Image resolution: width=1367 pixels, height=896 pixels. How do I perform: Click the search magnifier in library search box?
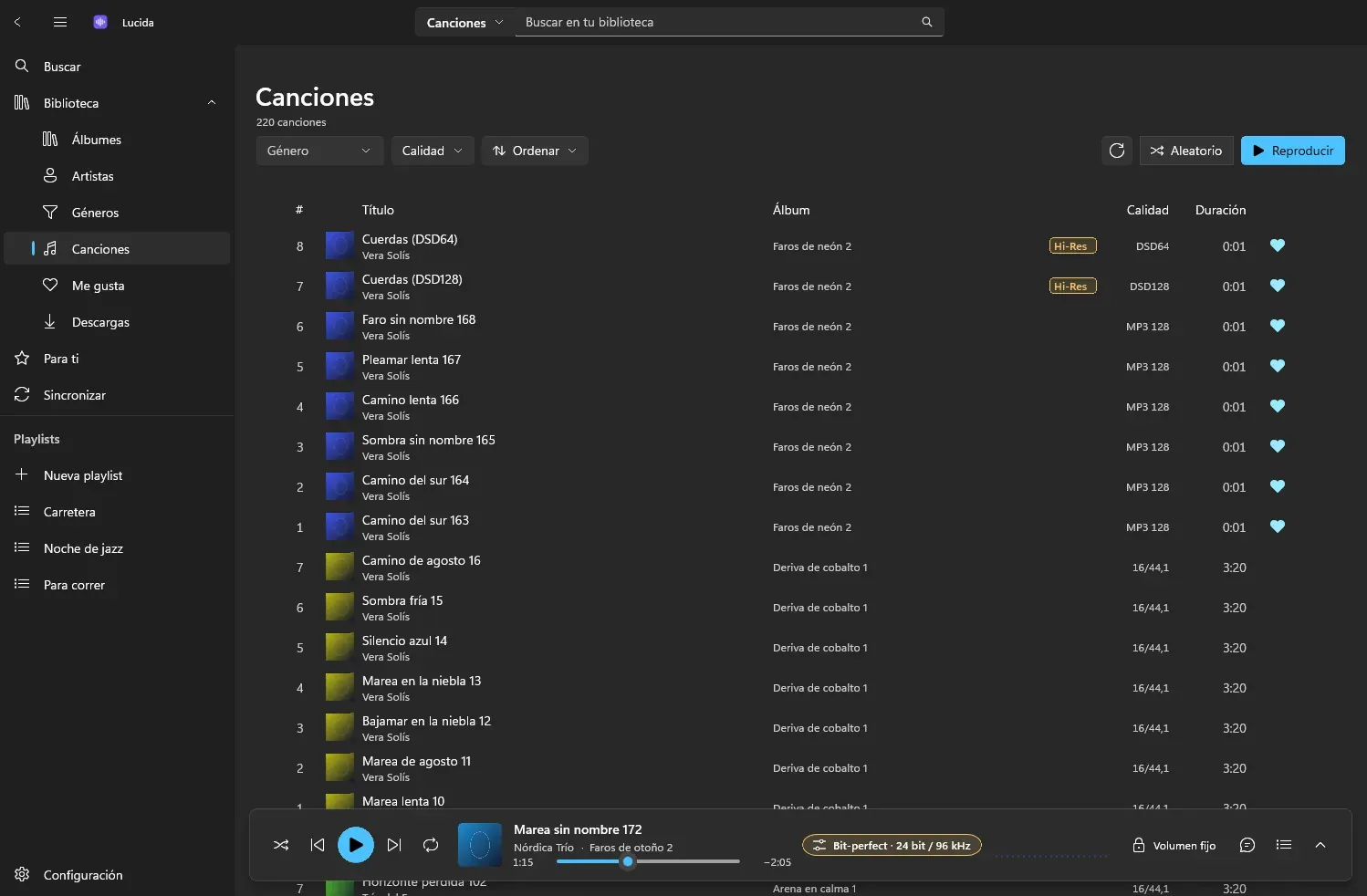(927, 22)
